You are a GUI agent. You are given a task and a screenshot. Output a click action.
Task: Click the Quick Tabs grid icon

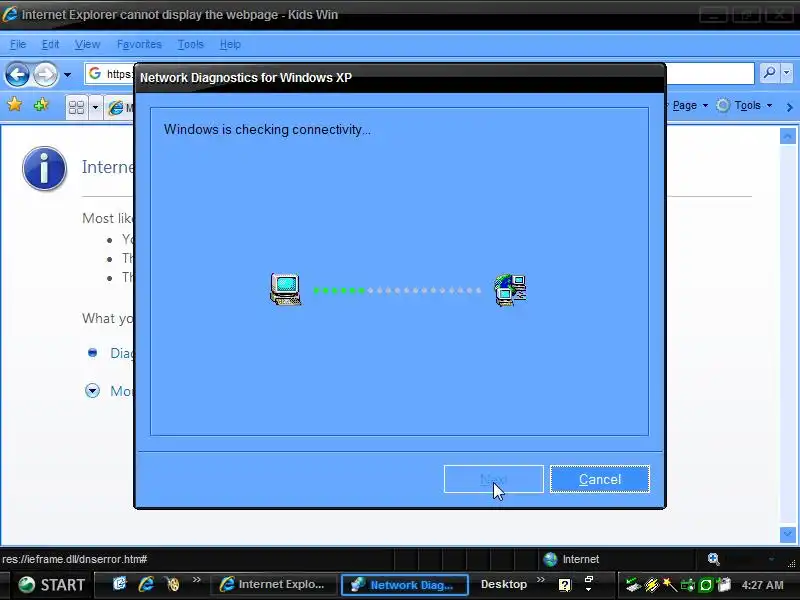coord(77,107)
